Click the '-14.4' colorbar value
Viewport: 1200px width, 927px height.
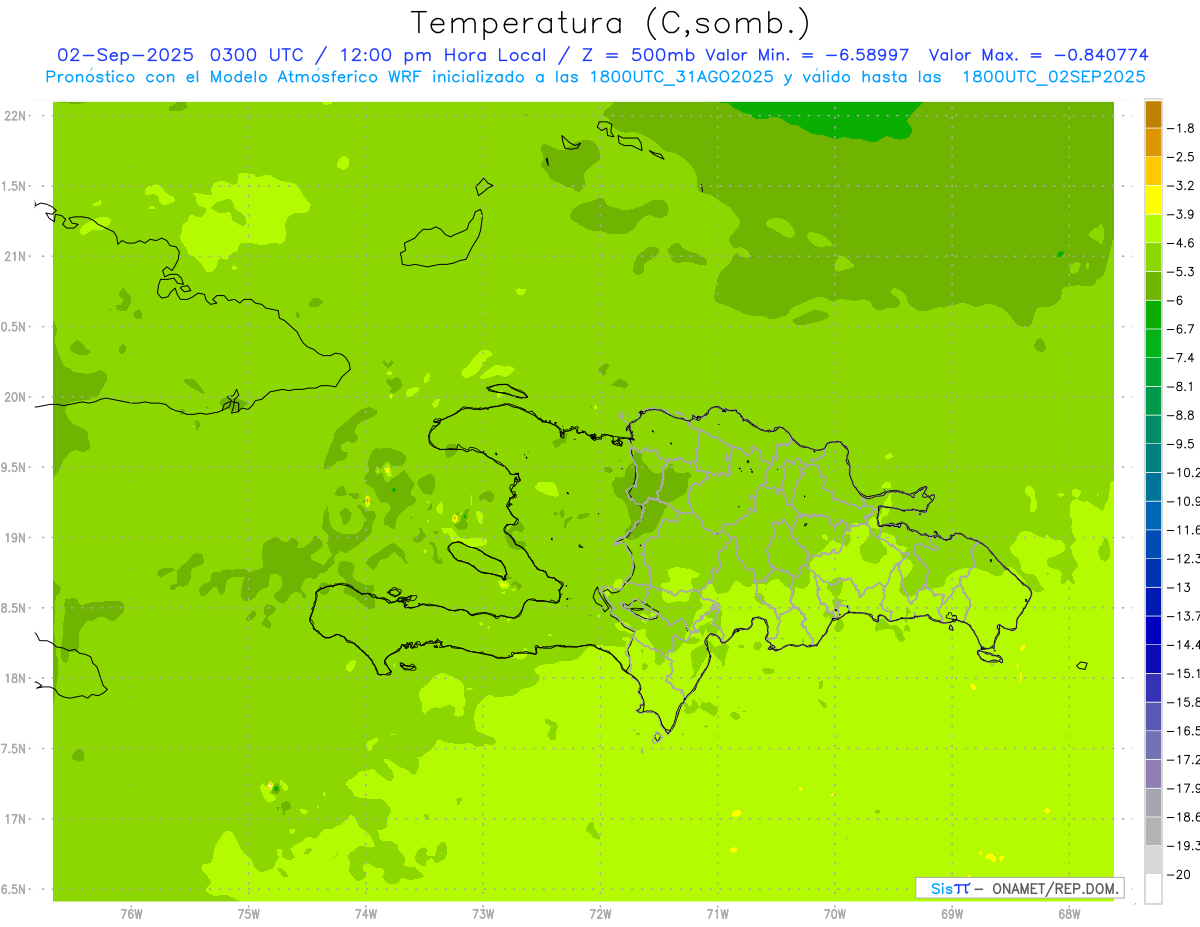[x=1182, y=645]
